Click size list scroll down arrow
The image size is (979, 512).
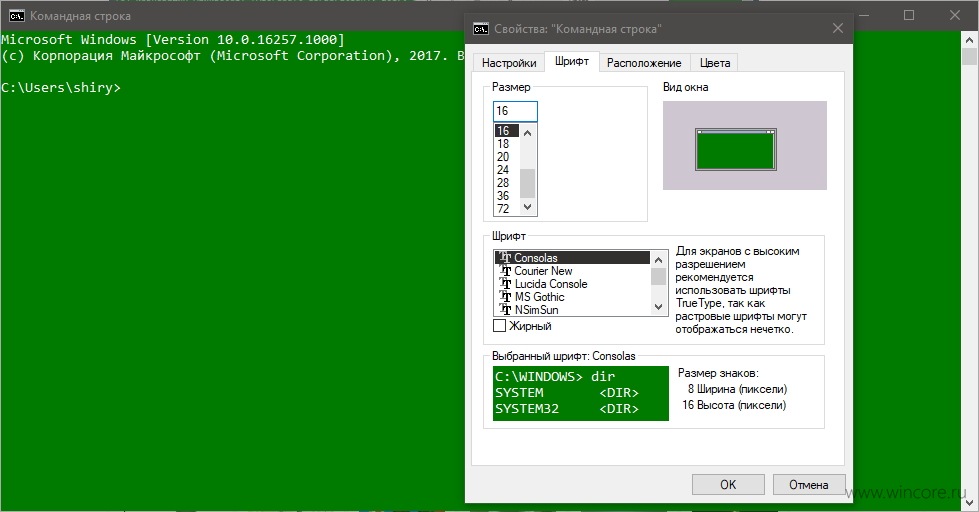[528, 207]
